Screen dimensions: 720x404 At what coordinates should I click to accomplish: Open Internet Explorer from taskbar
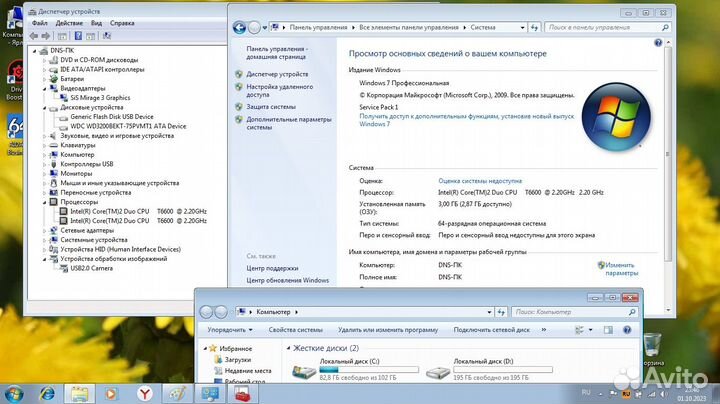click(47, 394)
